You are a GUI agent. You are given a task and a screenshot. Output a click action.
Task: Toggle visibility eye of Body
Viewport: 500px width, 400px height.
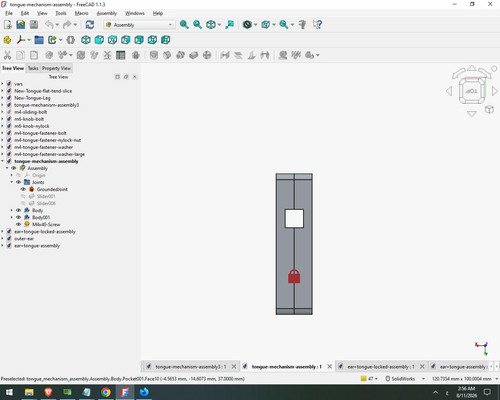(19, 210)
